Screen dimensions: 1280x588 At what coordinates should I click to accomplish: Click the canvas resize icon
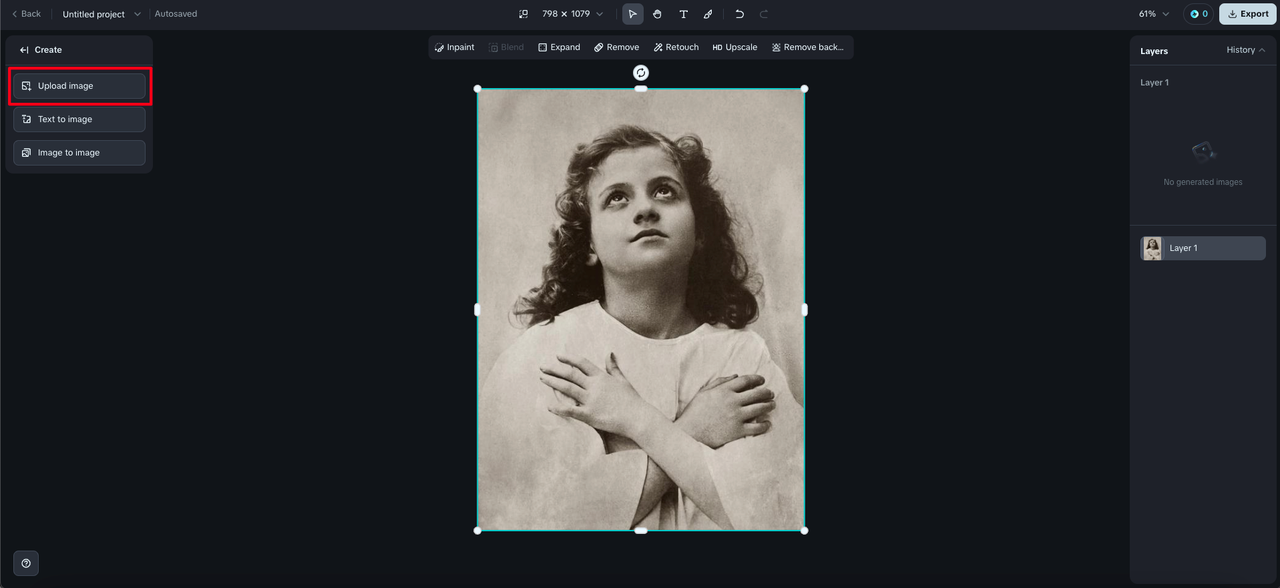coord(523,14)
